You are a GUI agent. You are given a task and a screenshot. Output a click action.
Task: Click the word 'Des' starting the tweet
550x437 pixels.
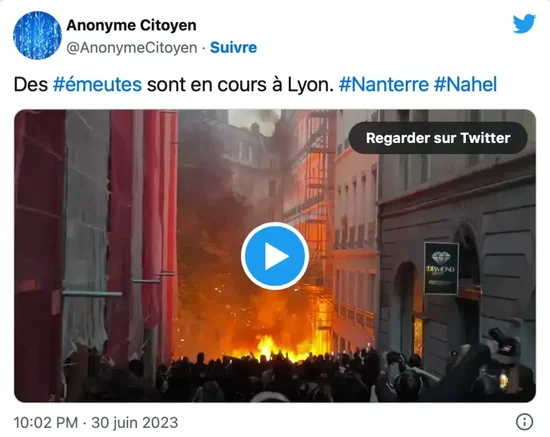tap(31, 85)
